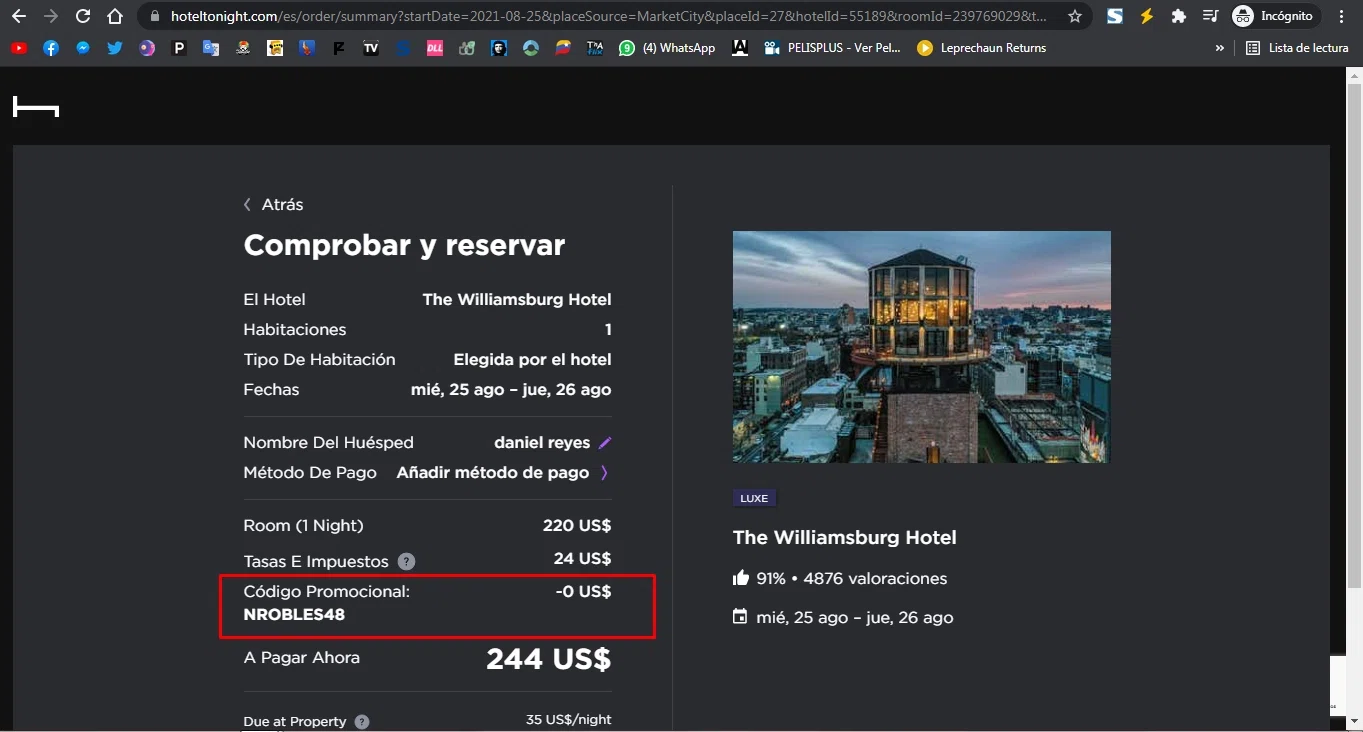Image resolution: width=1363 pixels, height=732 pixels.
Task: Open the black TV bookmark
Action: (x=371, y=48)
